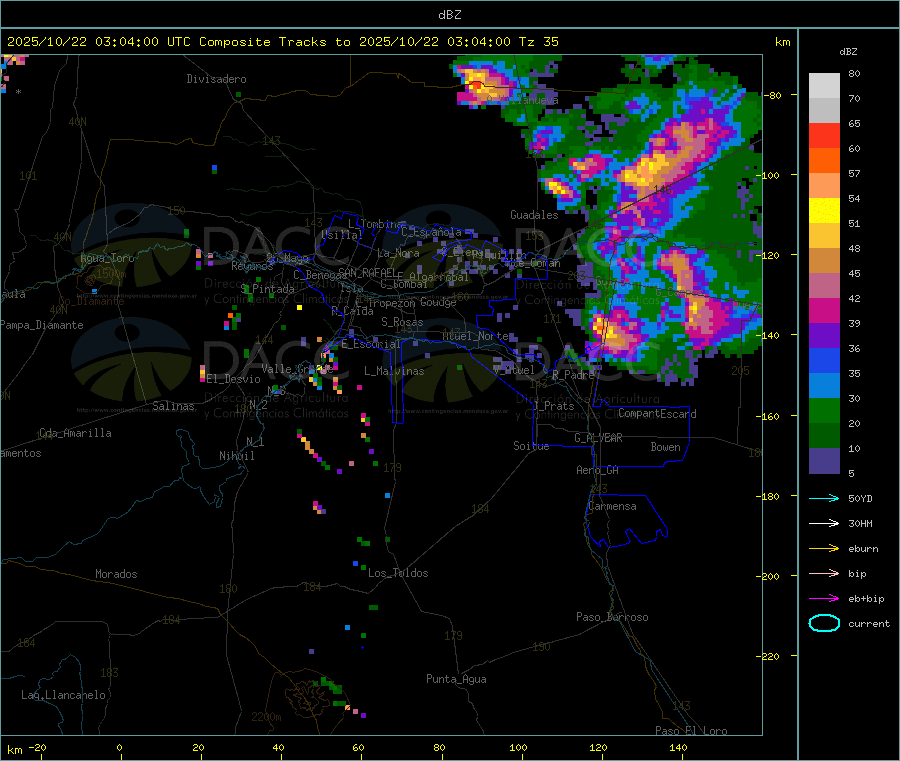The image size is (900, 761).
Task: Click the Paso_Barroso label
Action: pos(612,618)
